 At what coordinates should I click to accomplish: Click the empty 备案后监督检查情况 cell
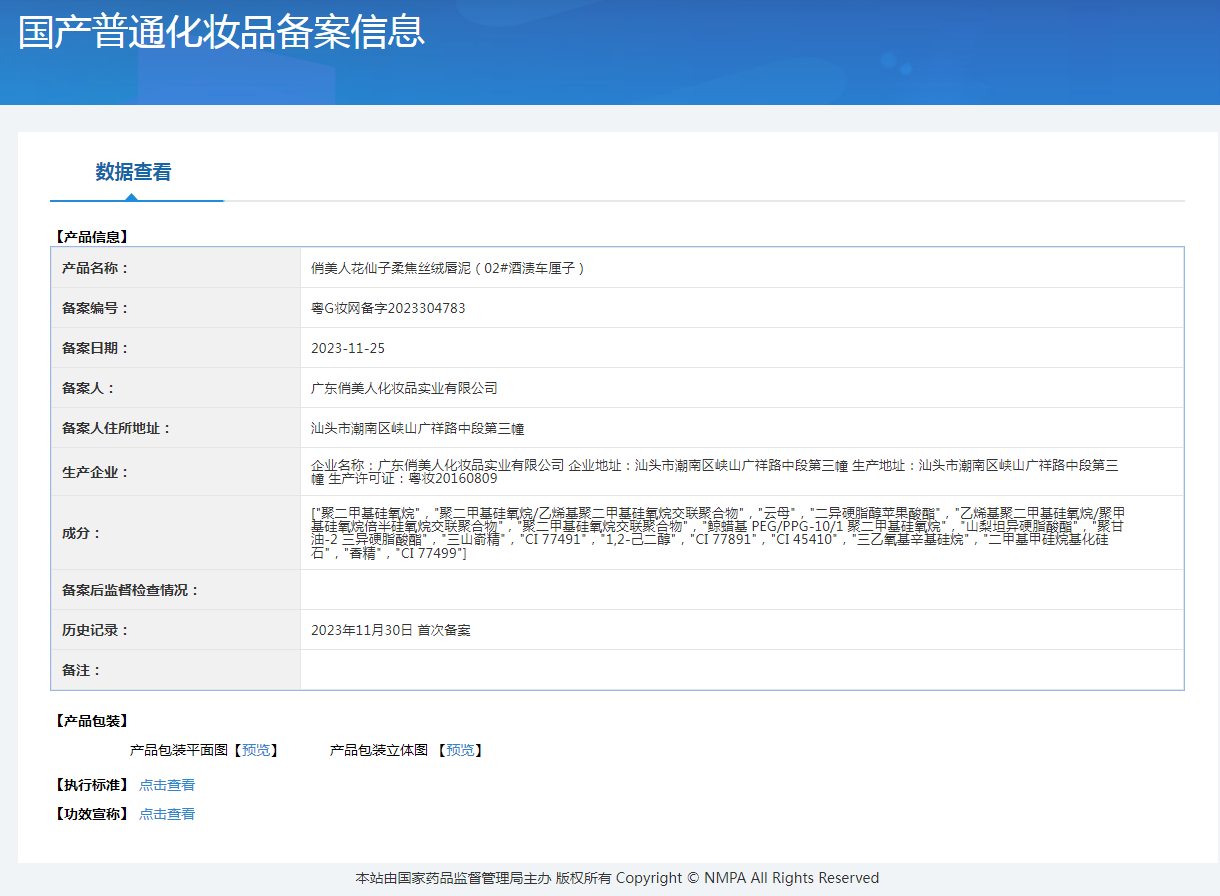coord(740,590)
